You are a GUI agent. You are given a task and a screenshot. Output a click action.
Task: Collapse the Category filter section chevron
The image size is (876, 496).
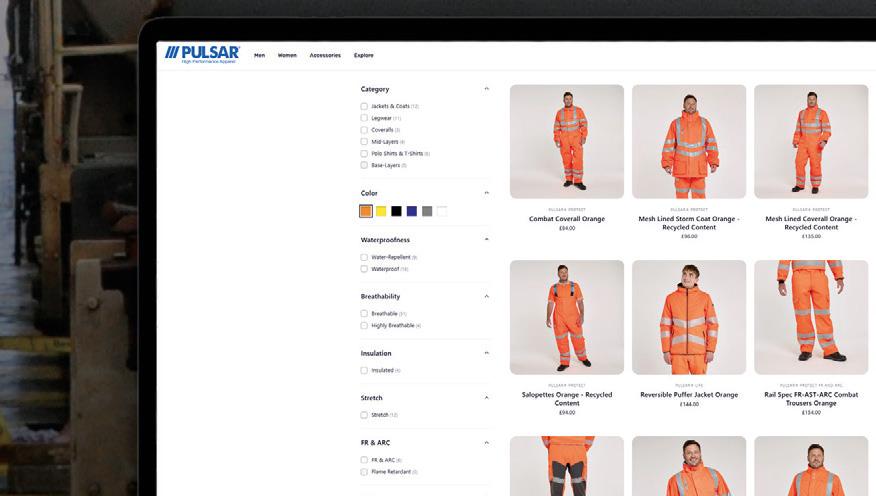pyautogui.click(x=487, y=89)
